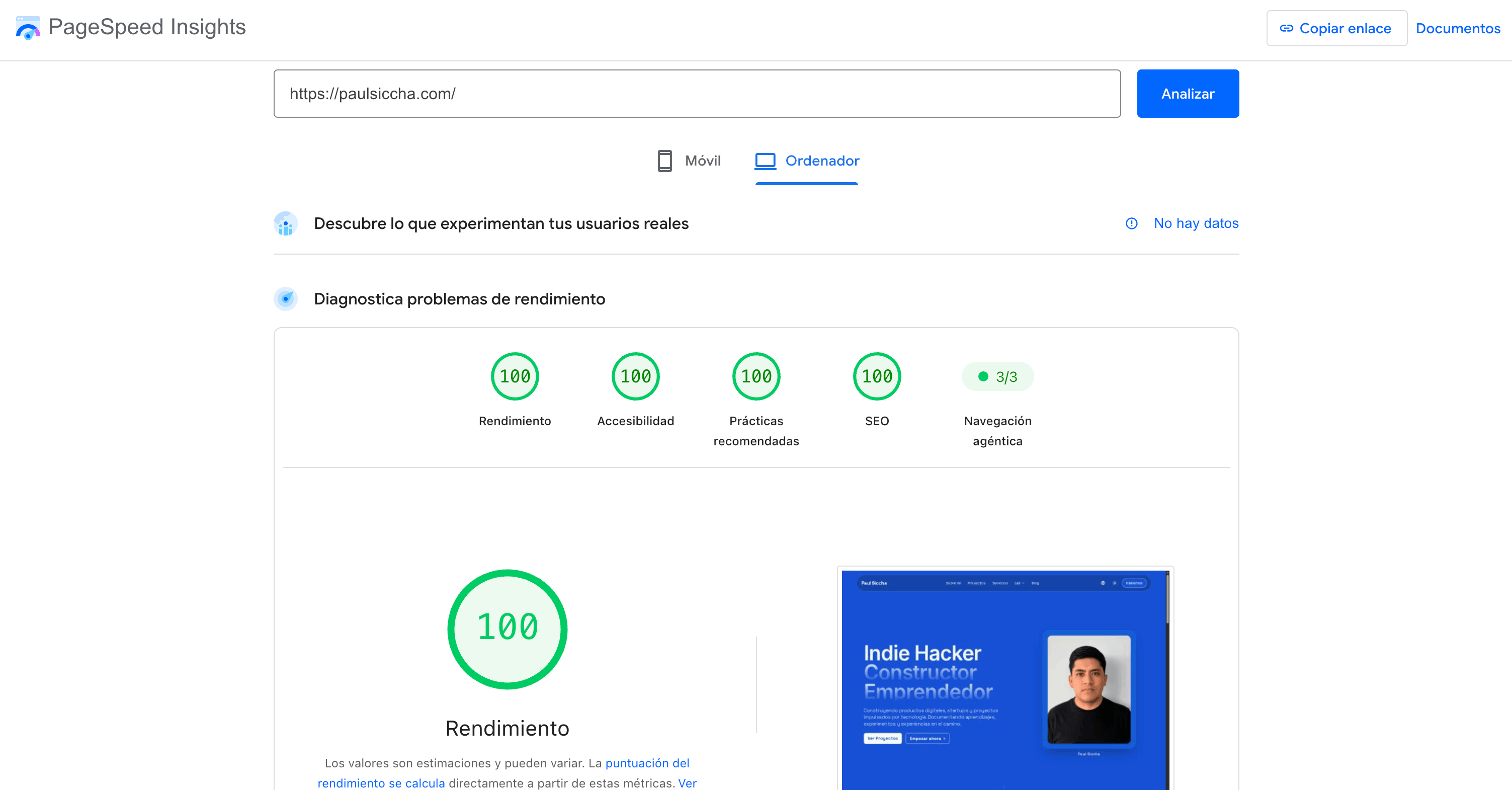1512x790 pixels.
Task: Click the laptop icon for Ordenador
Action: pos(765,161)
